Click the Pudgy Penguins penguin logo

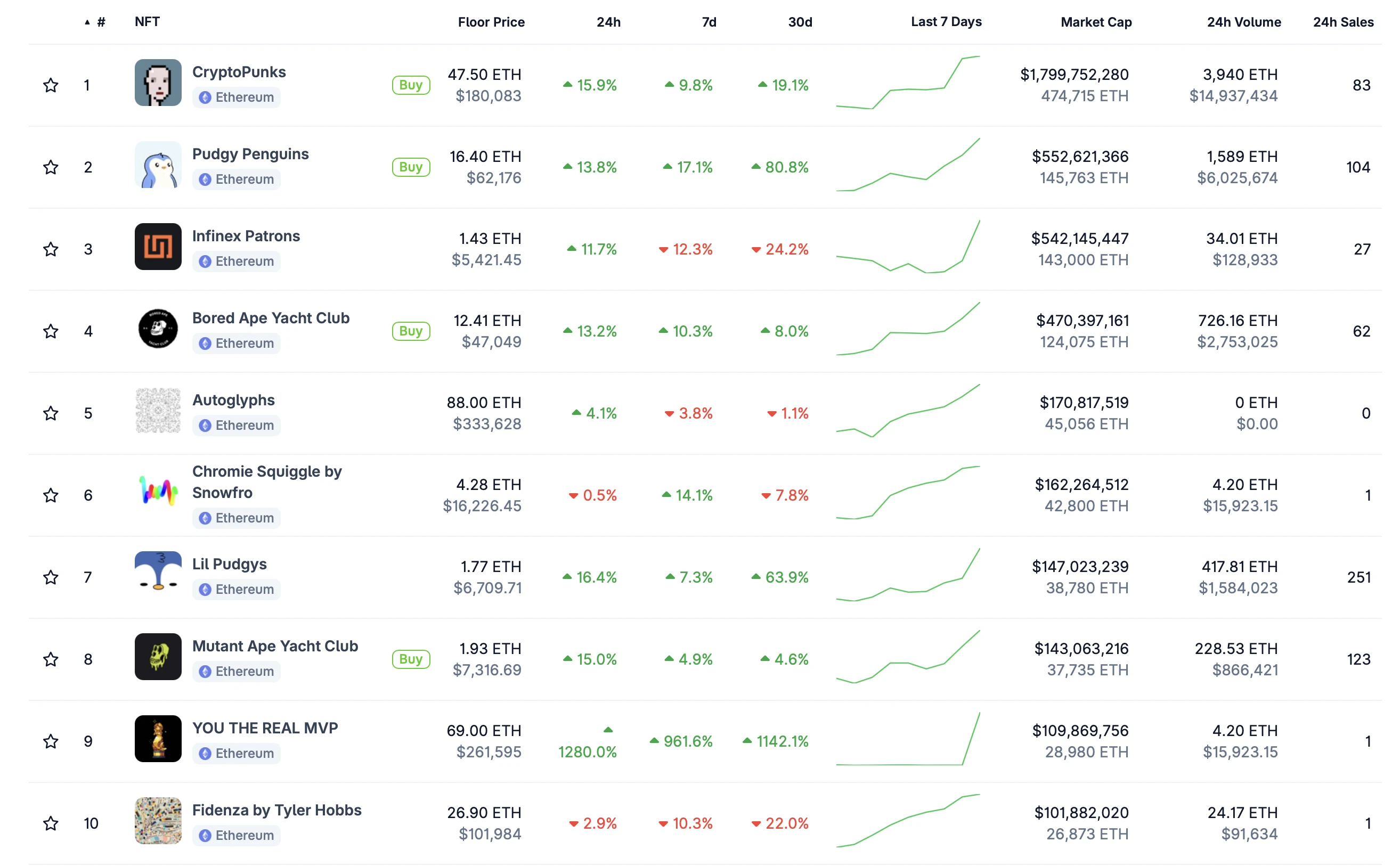pyautogui.click(x=158, y=166)
